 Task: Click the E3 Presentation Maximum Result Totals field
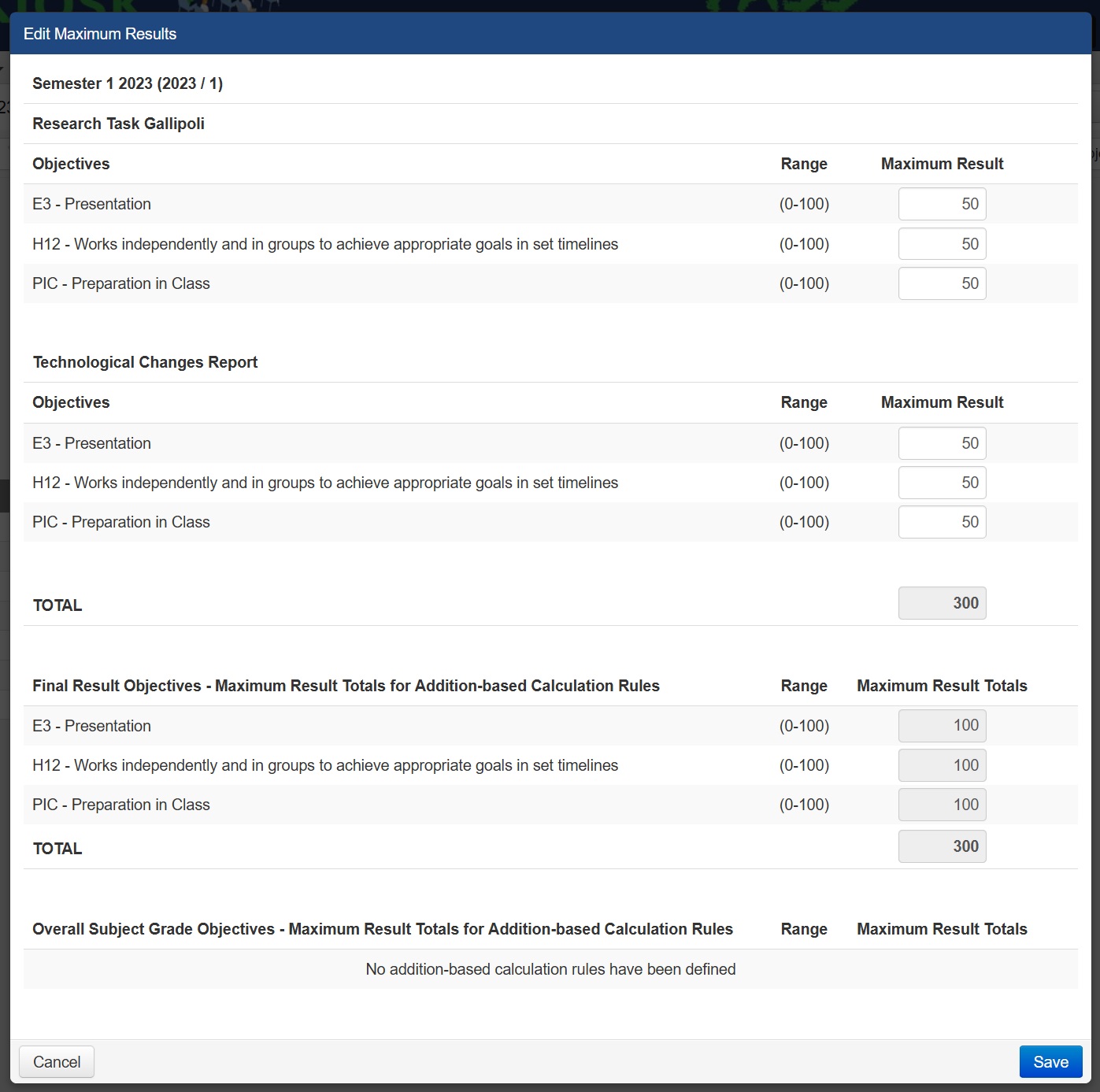(x=942, y=725)
